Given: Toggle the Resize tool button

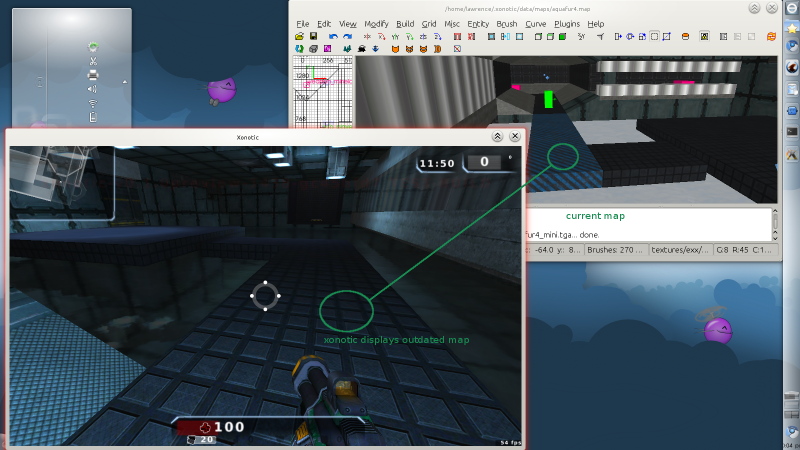Looking at the screenshot, I should click(655, 37).
